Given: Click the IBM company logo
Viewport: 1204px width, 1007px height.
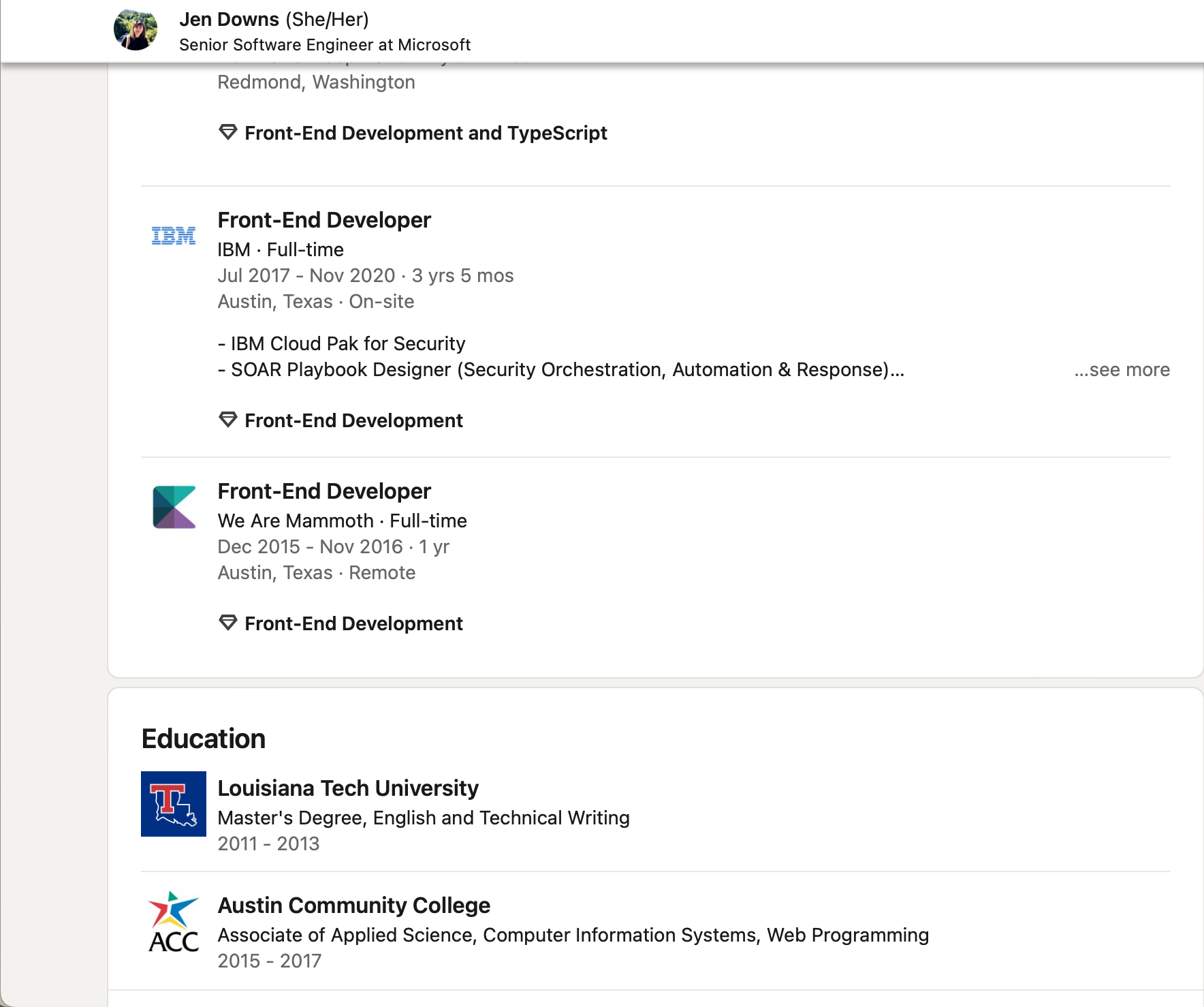Looking at the screenshot, I should click(x=174, y=236).
